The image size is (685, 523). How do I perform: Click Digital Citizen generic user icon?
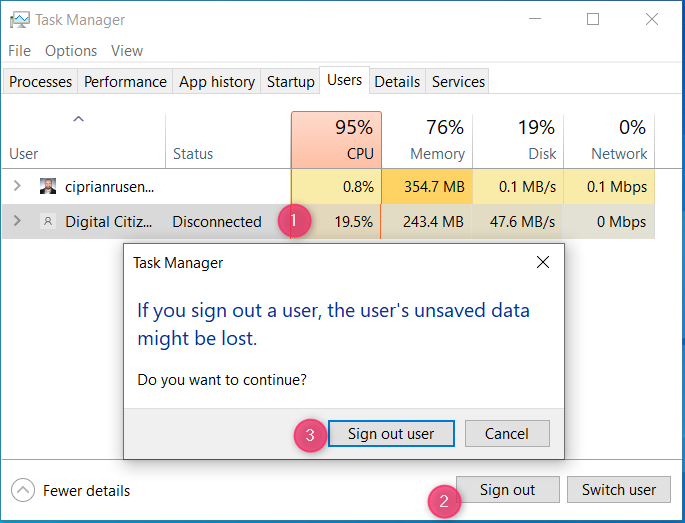(x=48, y=222)
